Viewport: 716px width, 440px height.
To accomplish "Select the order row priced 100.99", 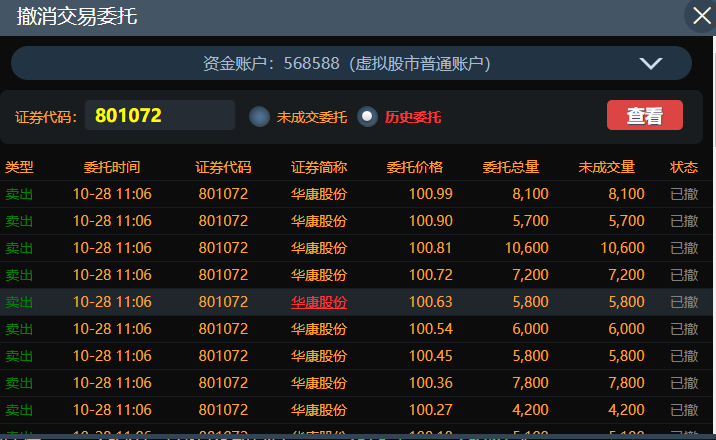I will [430, 194].
